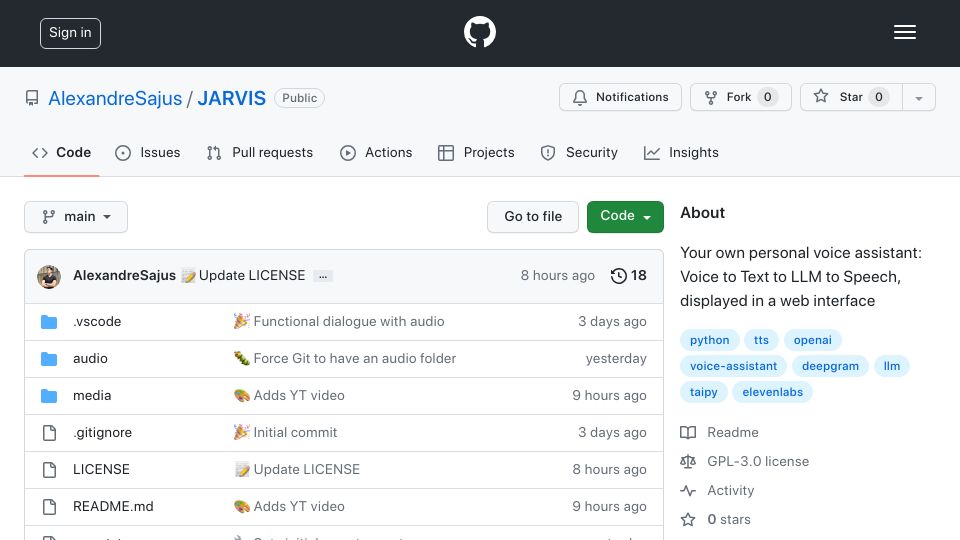Select the python topic tag
The image size is (960, 540).
710,340
